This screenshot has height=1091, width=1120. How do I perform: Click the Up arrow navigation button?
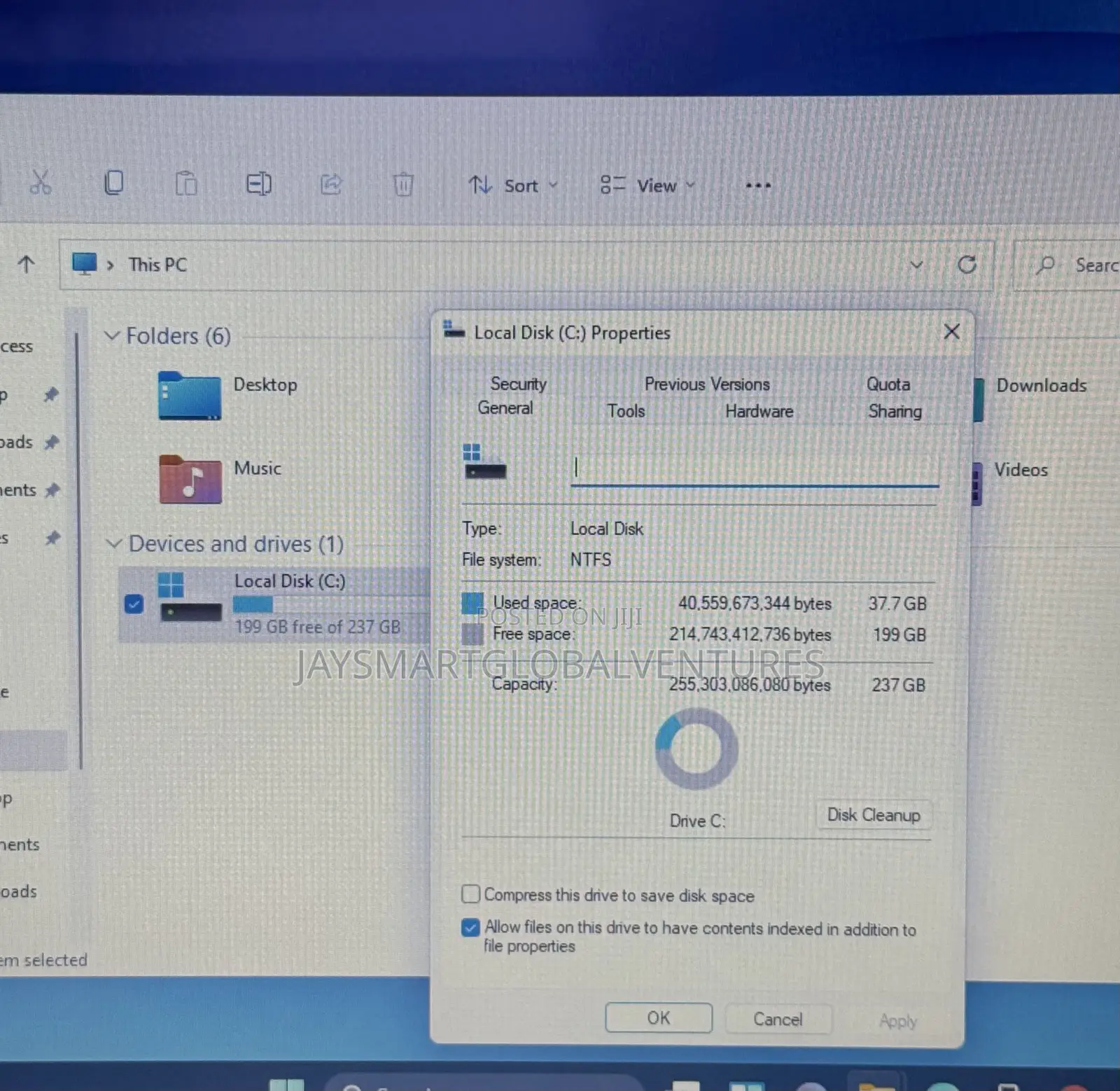[x=27, y=265]
